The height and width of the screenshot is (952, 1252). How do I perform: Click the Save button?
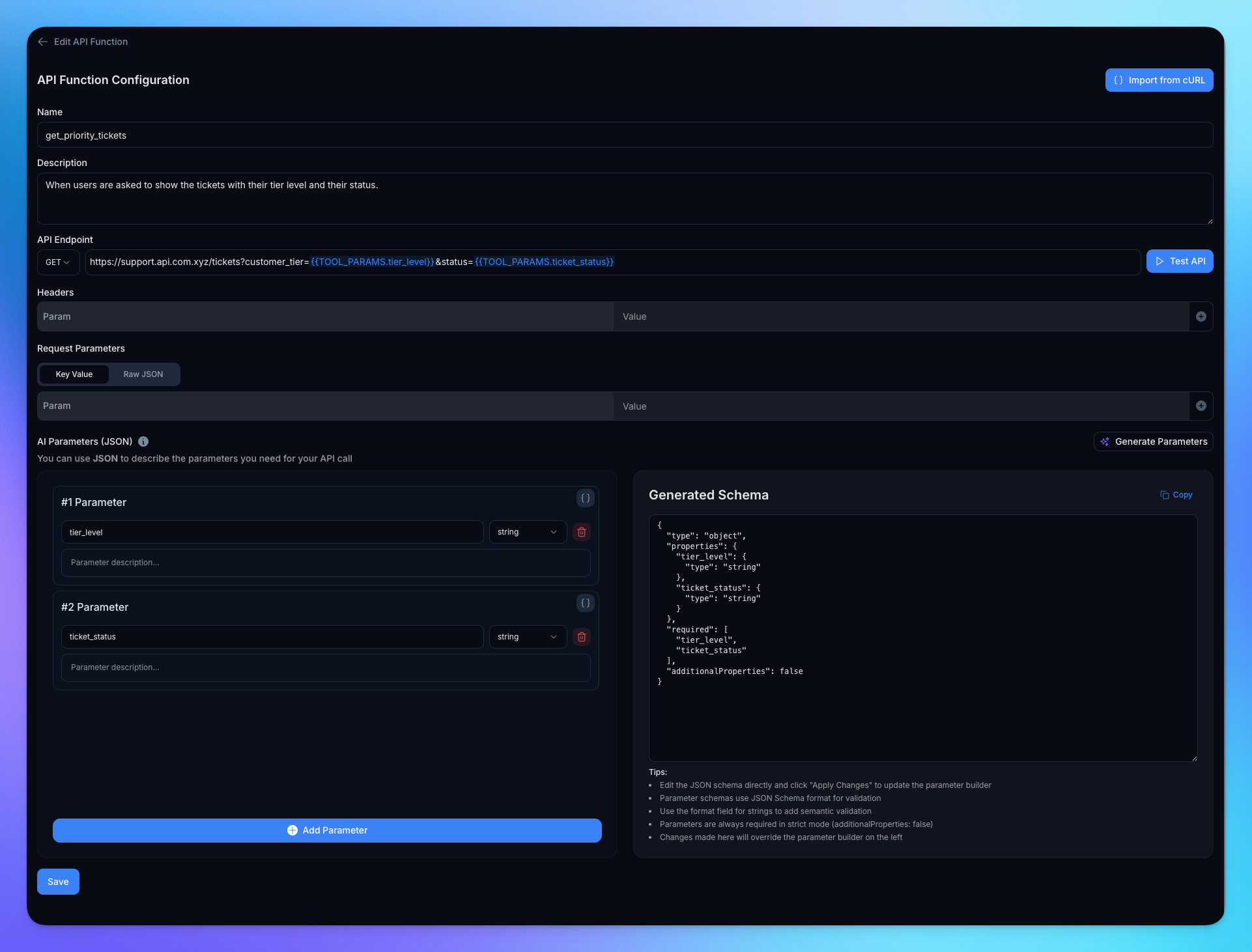(x=58, y=882)
